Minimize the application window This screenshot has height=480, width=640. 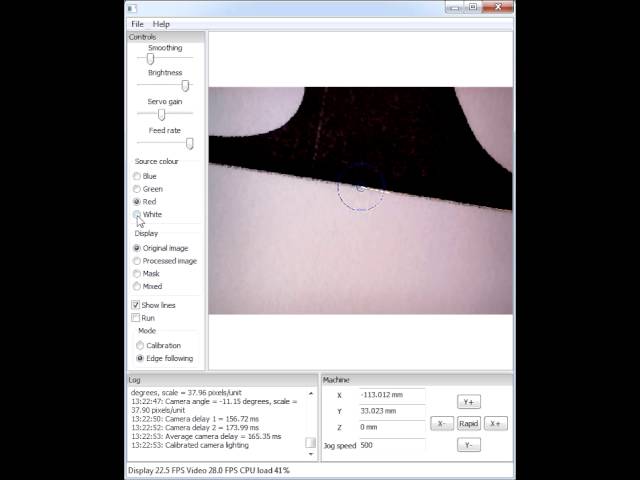[x=454, y=7]
